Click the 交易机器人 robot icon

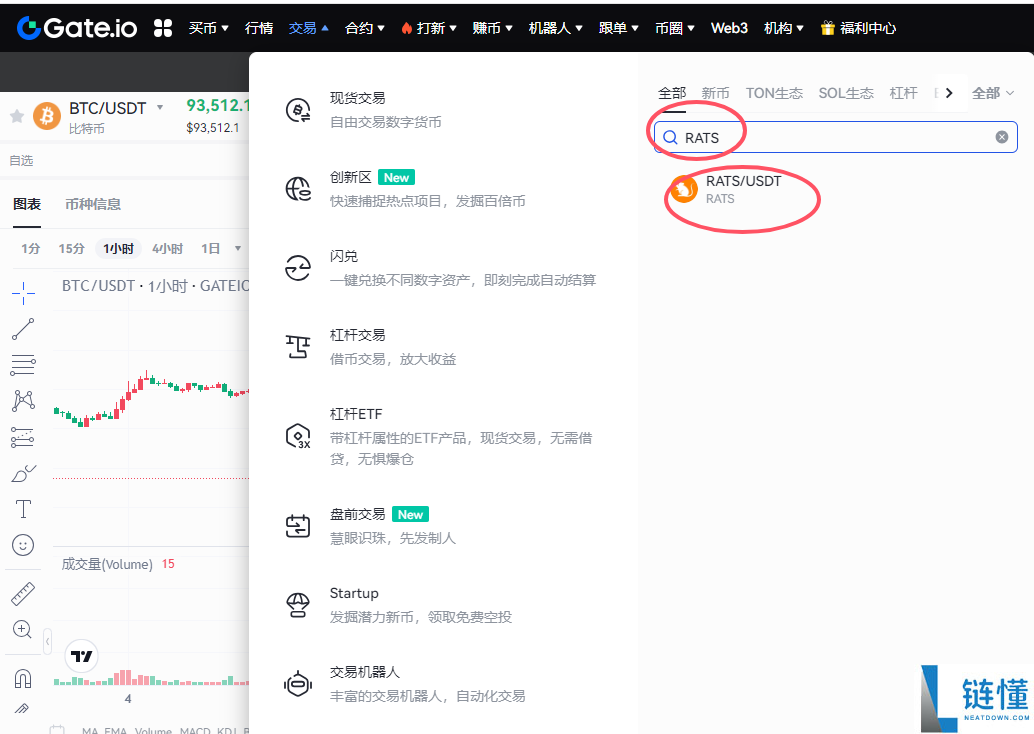click(x=298, y=684)
